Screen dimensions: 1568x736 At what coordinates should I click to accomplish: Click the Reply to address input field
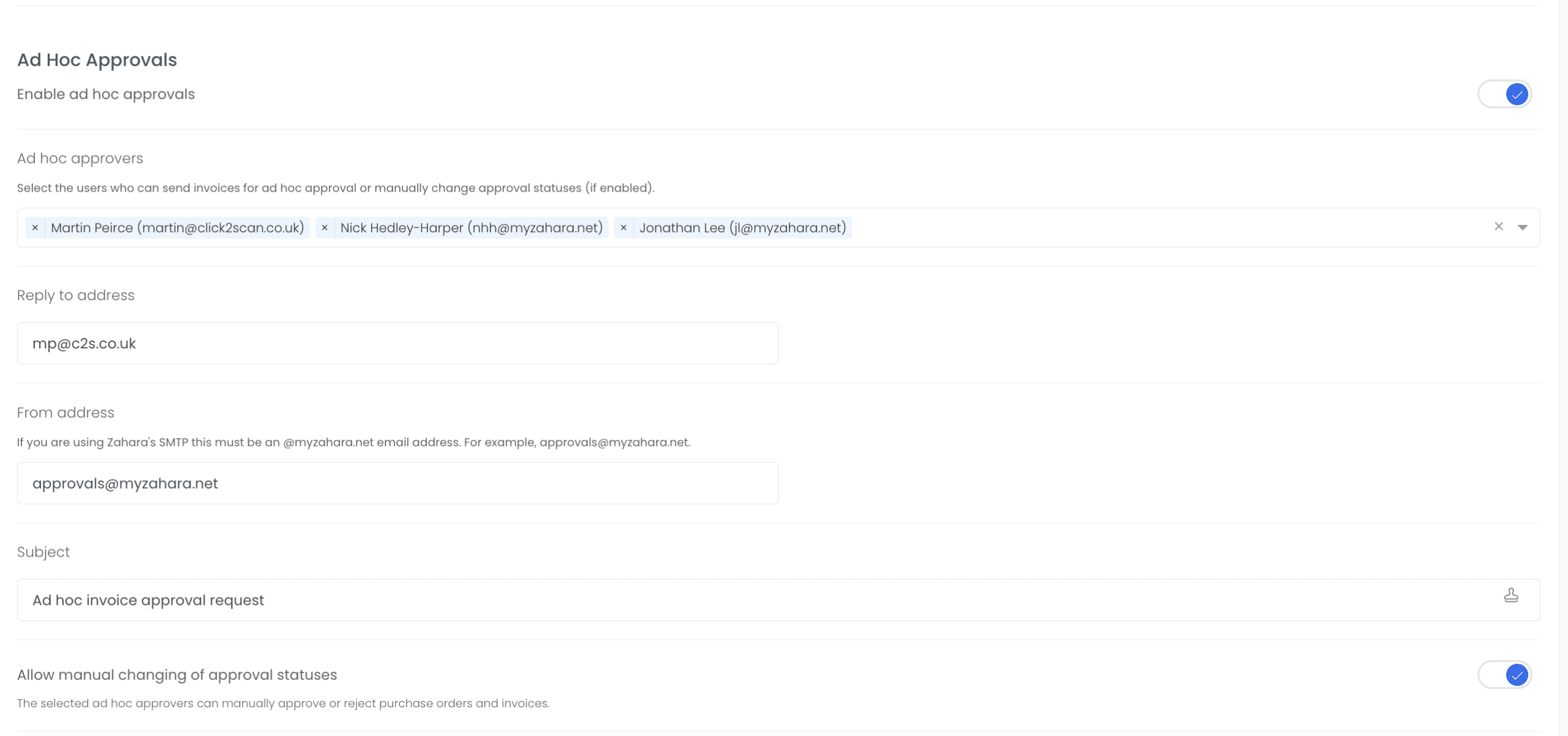(398, 344)
